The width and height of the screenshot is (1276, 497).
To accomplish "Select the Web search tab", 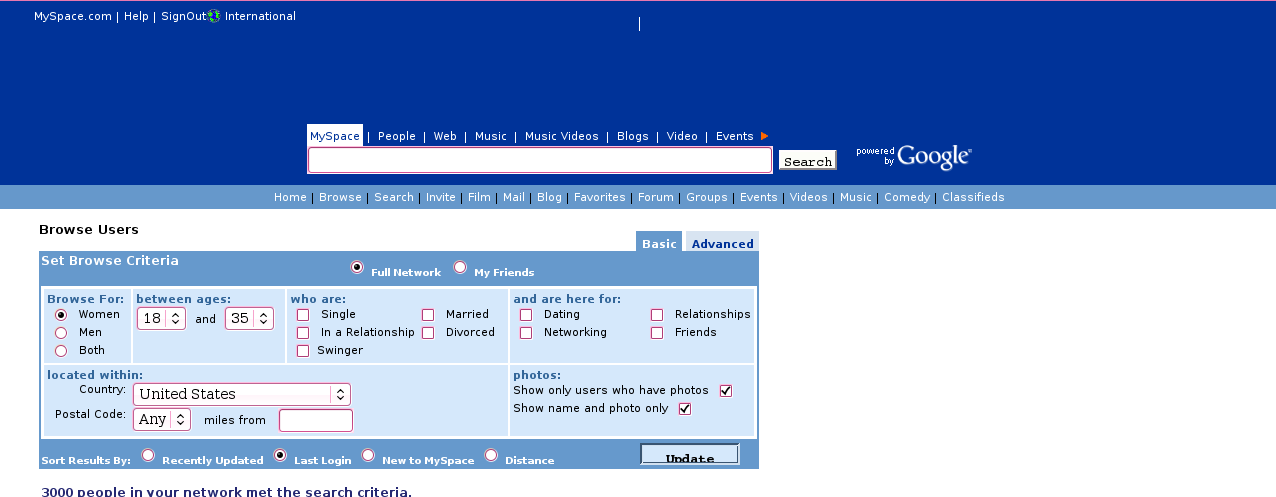I will 445,136.
